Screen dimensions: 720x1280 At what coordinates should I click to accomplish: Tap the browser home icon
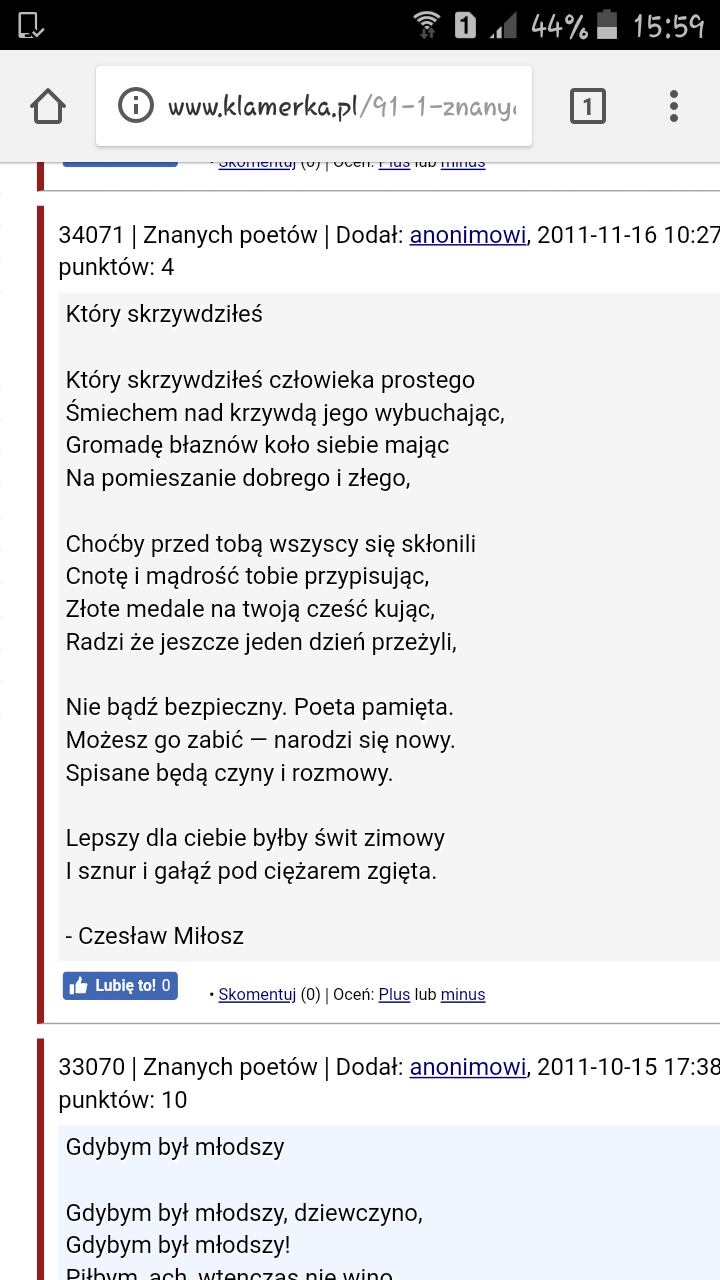click(x=48, y=106)
